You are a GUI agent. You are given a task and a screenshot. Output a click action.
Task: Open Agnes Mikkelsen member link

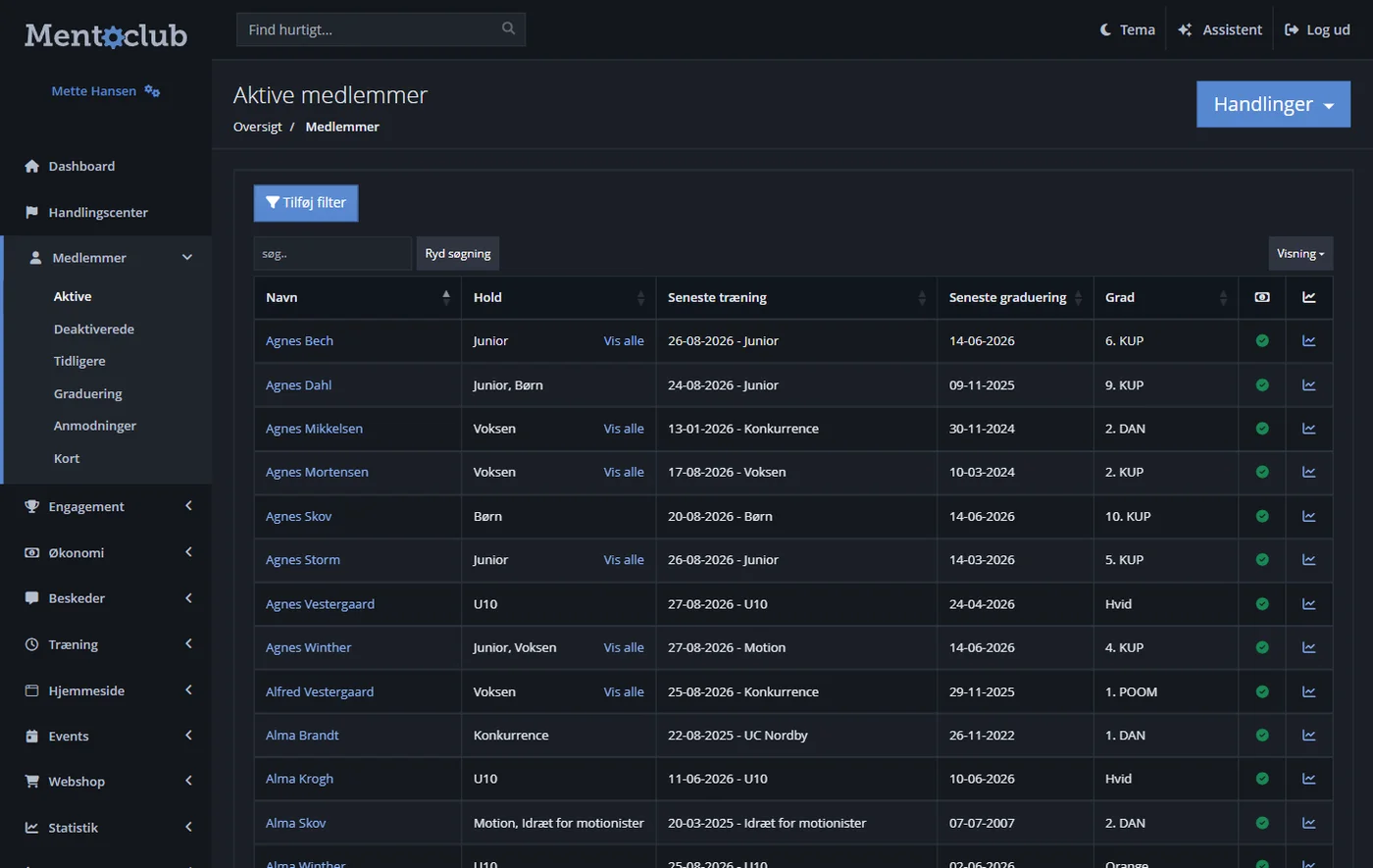click(x=314, y=429)
